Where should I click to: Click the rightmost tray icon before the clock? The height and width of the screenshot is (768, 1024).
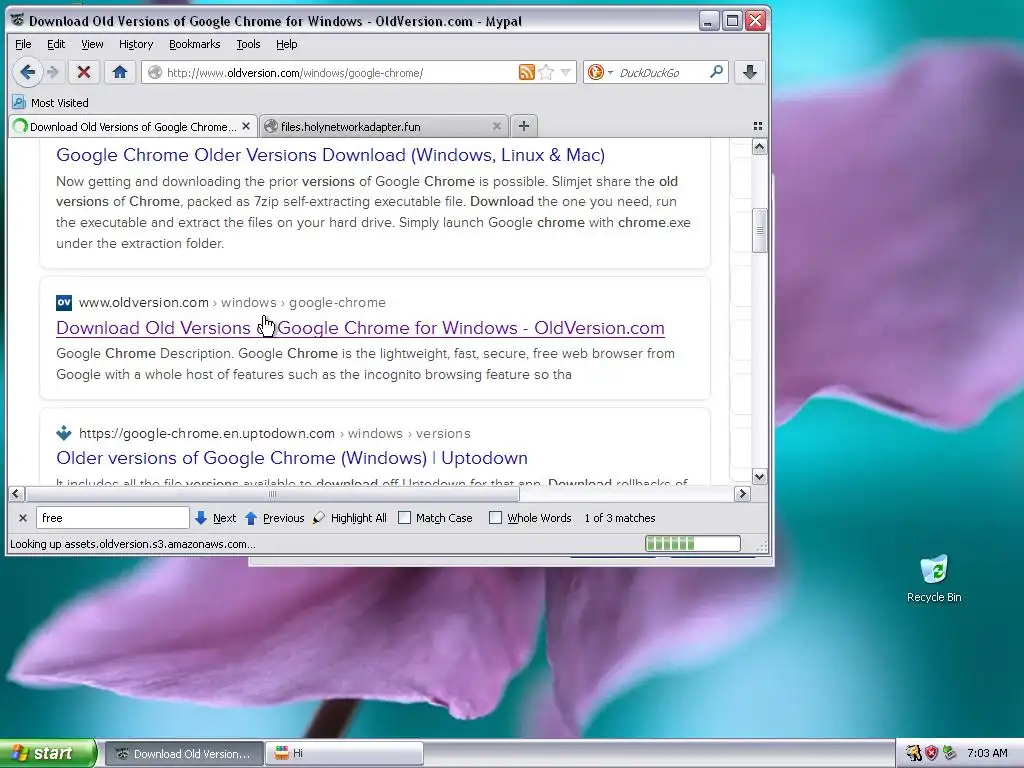tap(950, 753)
